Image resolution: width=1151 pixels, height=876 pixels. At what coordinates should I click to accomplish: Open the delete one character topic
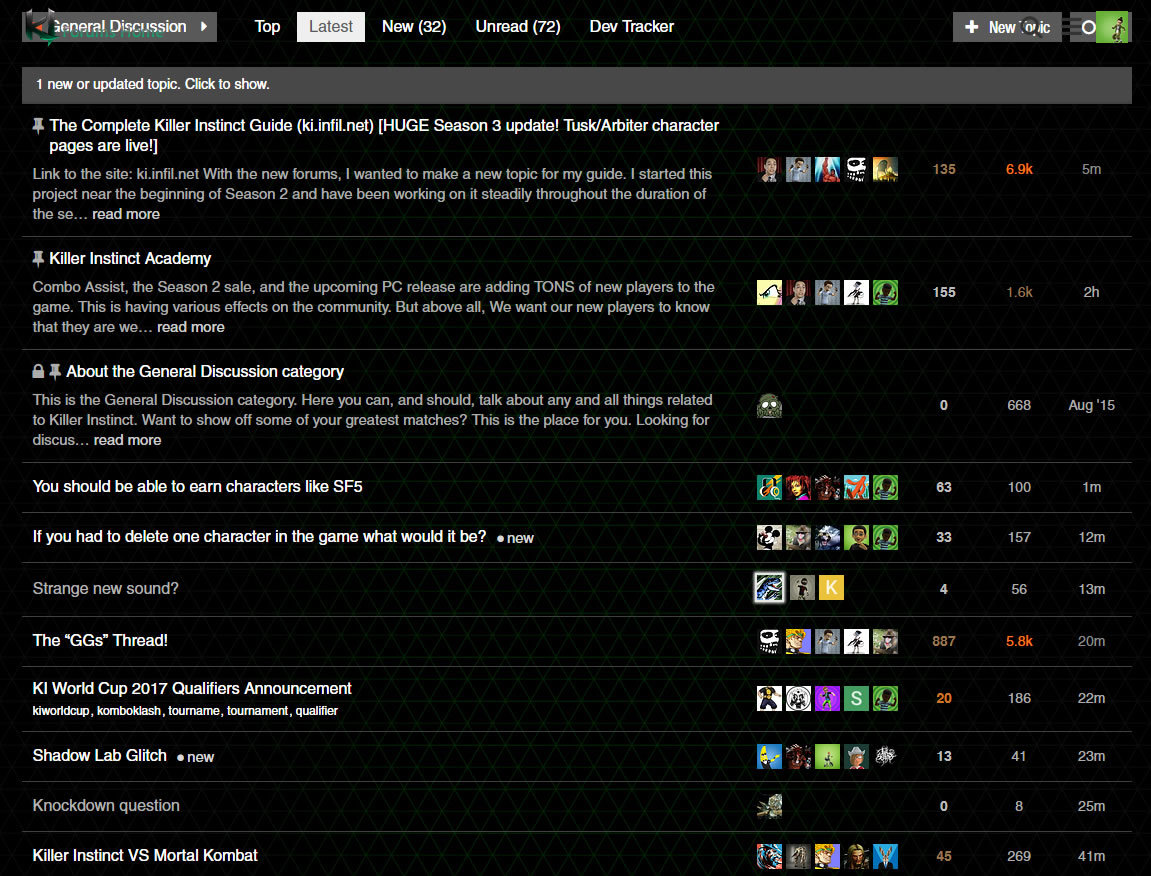(x=259, y=537)
